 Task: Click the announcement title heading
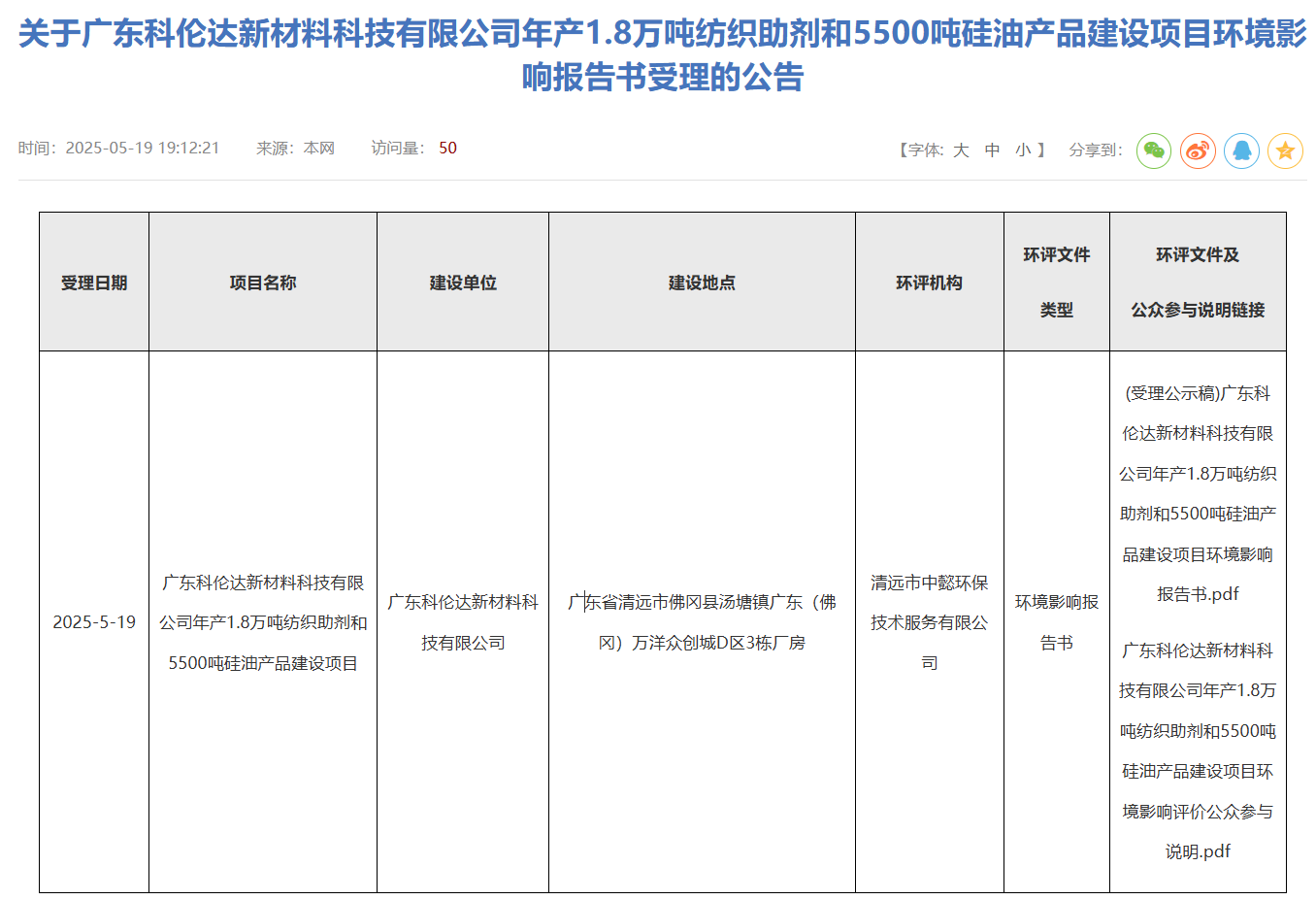click(662, 54)
